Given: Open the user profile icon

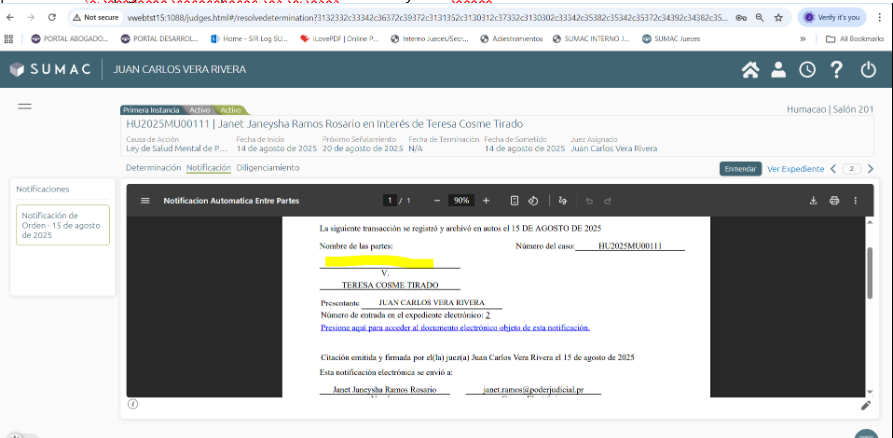Looking at the screenshot, I should click(x=778, y=70).
